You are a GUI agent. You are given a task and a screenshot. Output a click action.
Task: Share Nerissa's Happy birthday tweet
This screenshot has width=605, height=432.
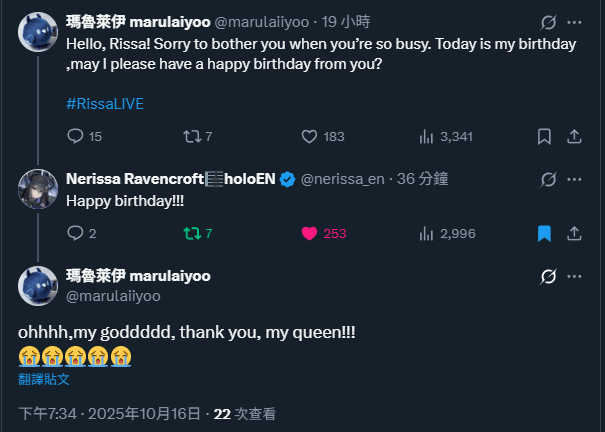pyautogui.click(x=574, y=233)
